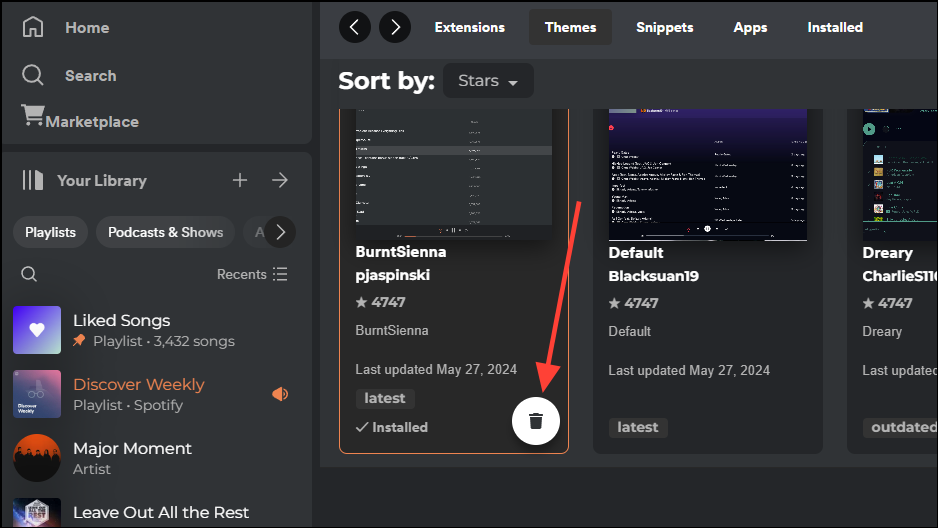Click author name pjaspinski
938x528 pixels.
coord(392,275)
